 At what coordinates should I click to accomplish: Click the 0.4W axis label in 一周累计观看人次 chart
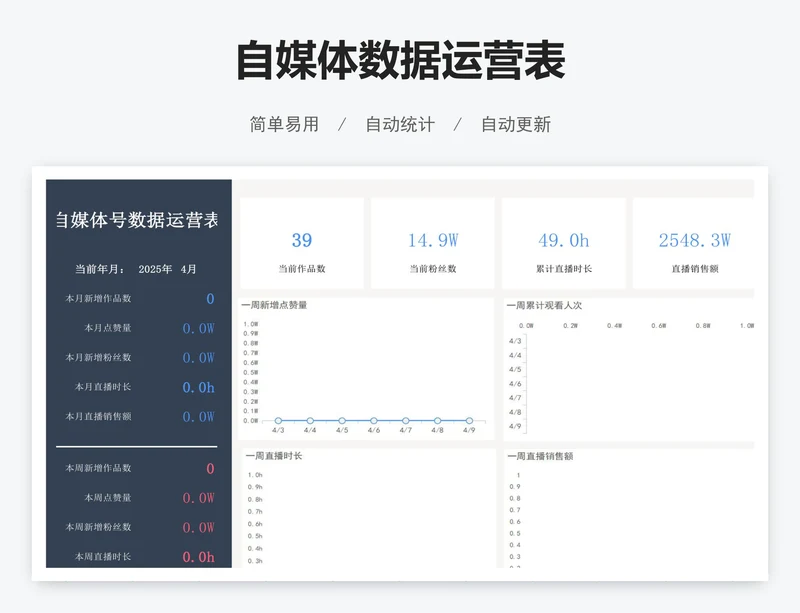pyautogui.click(x=614, y=326)
